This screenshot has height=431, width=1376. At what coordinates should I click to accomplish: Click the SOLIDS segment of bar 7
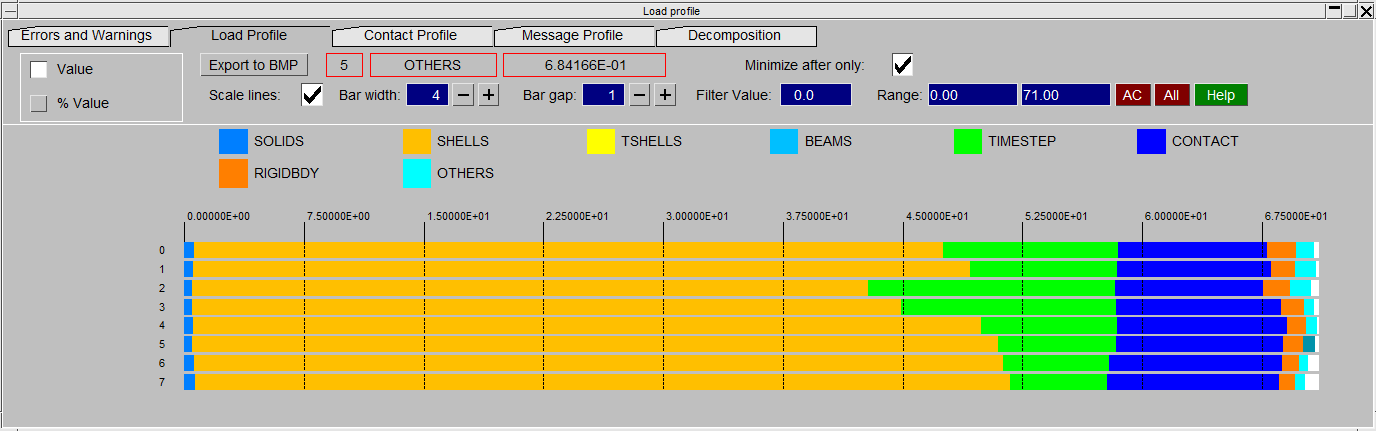point(189,383)
